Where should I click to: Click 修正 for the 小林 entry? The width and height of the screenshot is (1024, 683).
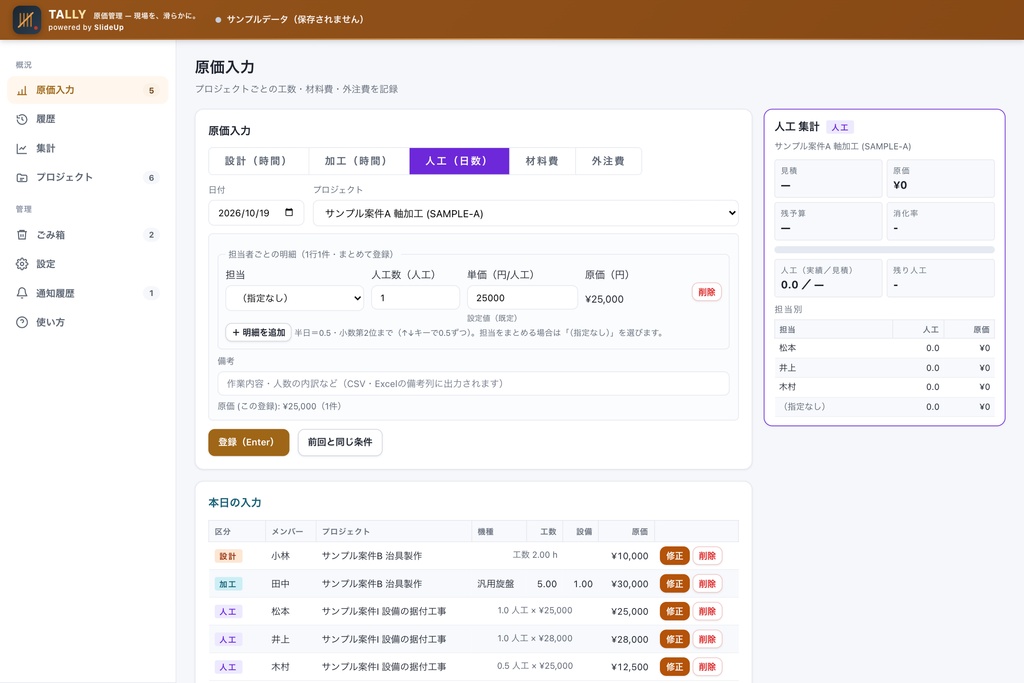point(675,556)
